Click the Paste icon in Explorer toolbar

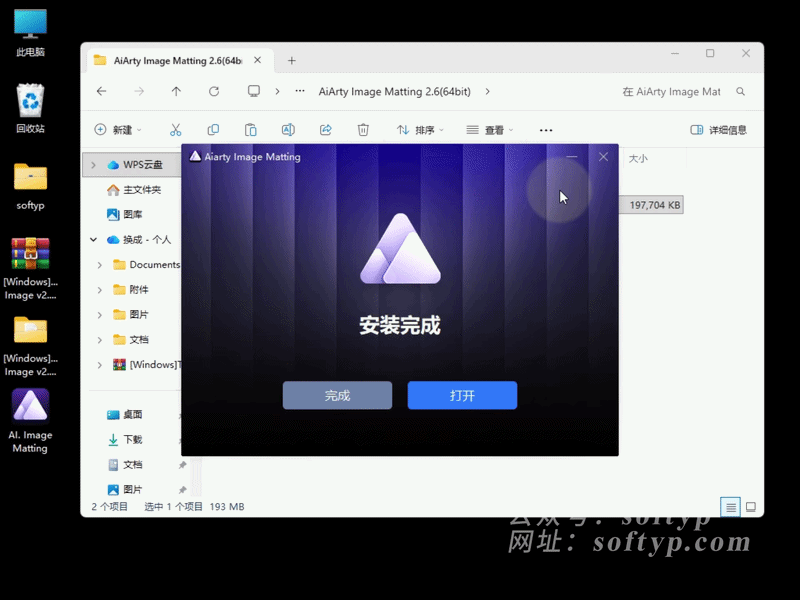coord(251,130)
